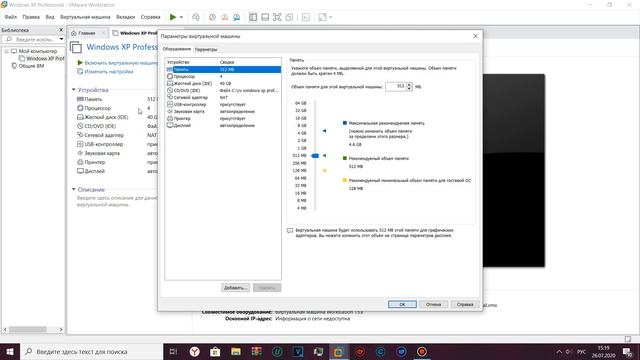
Task: Select Процессор row in hardware list
Action: pos(223,76)
